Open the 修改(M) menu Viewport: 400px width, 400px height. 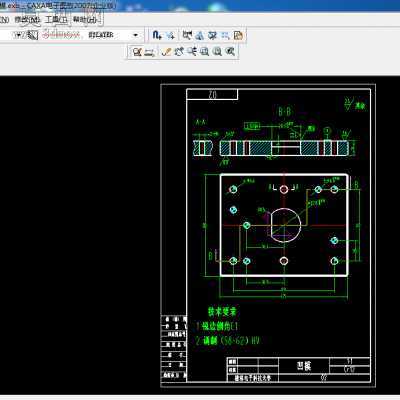click(27, 19)
